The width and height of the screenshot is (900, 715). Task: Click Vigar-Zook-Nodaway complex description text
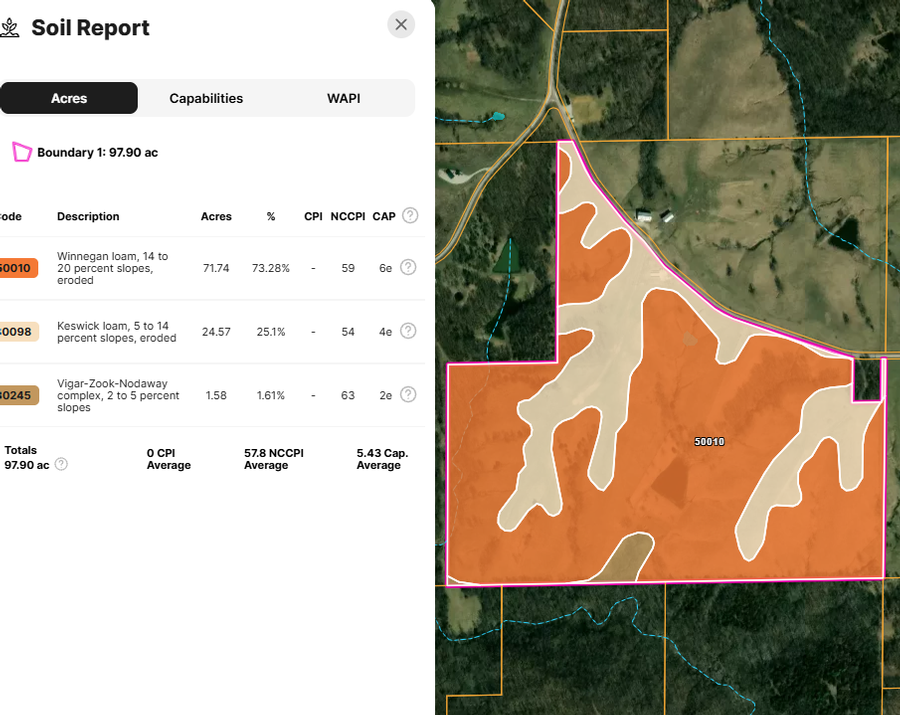click(118, 395)
